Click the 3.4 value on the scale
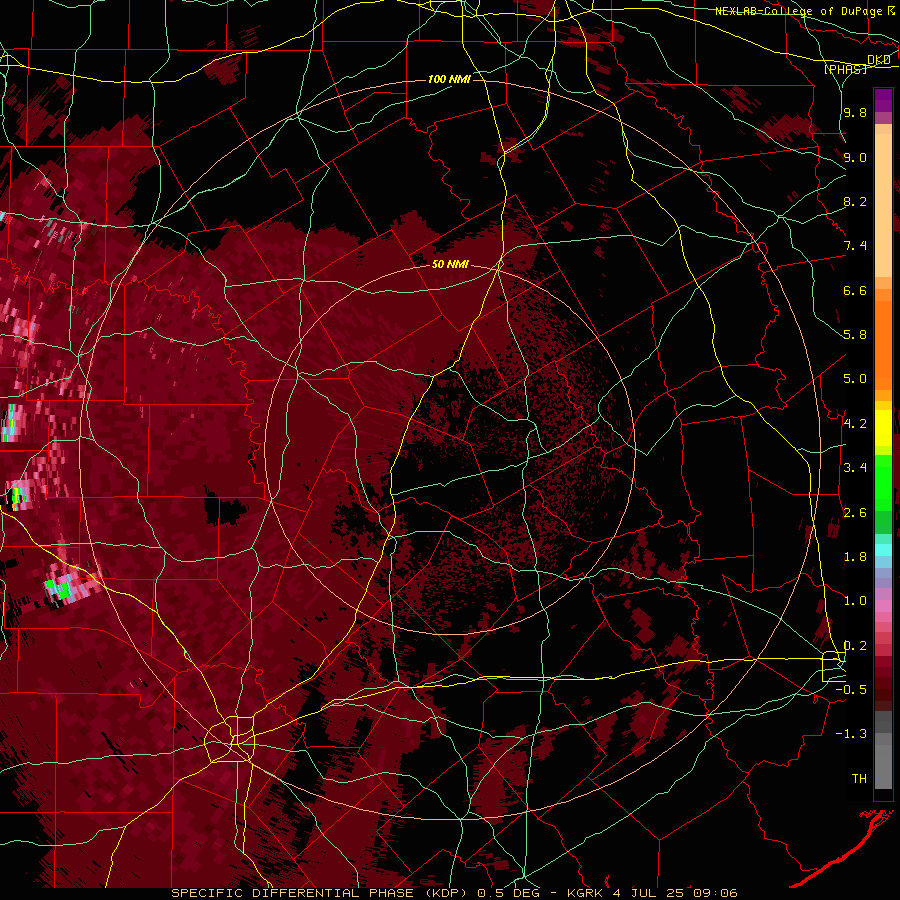The height and width of the screenshot is (900, 900). point(855,468)
